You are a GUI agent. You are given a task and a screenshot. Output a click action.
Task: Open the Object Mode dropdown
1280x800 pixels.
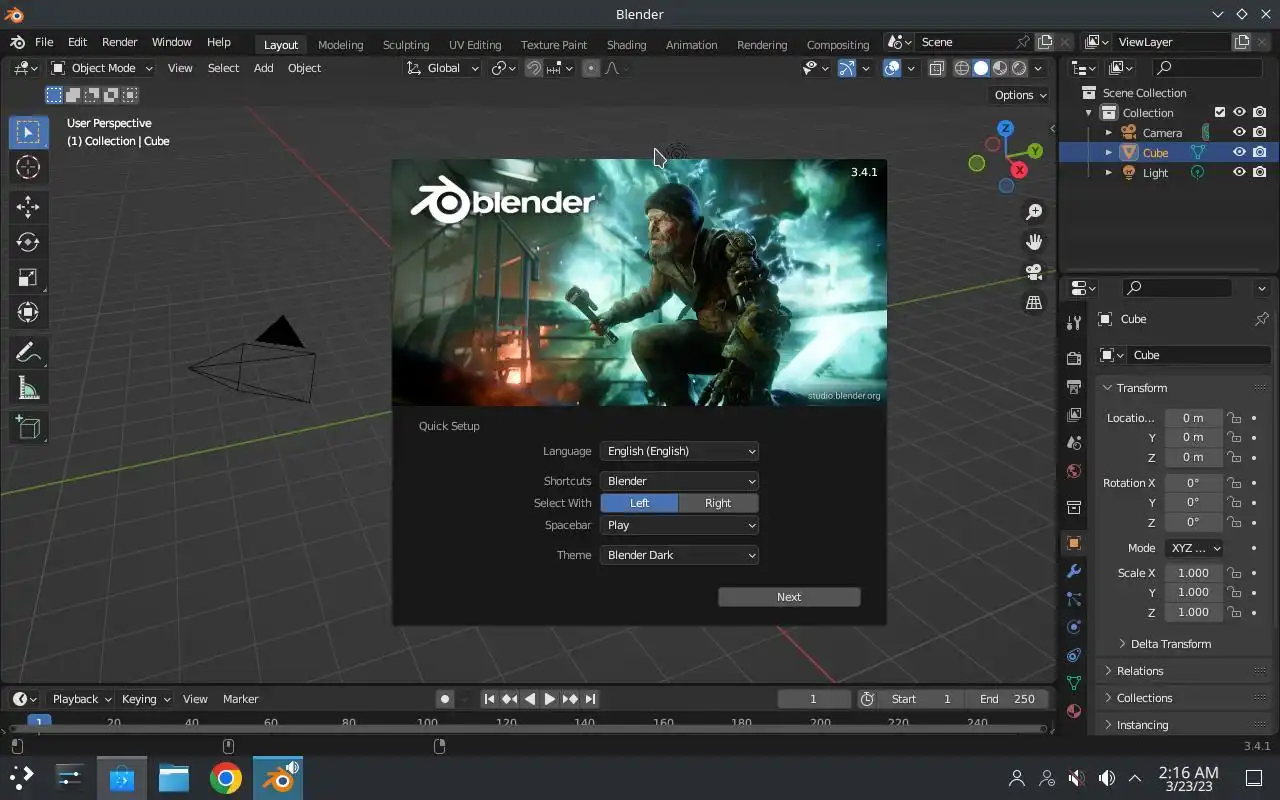(101, 68)
